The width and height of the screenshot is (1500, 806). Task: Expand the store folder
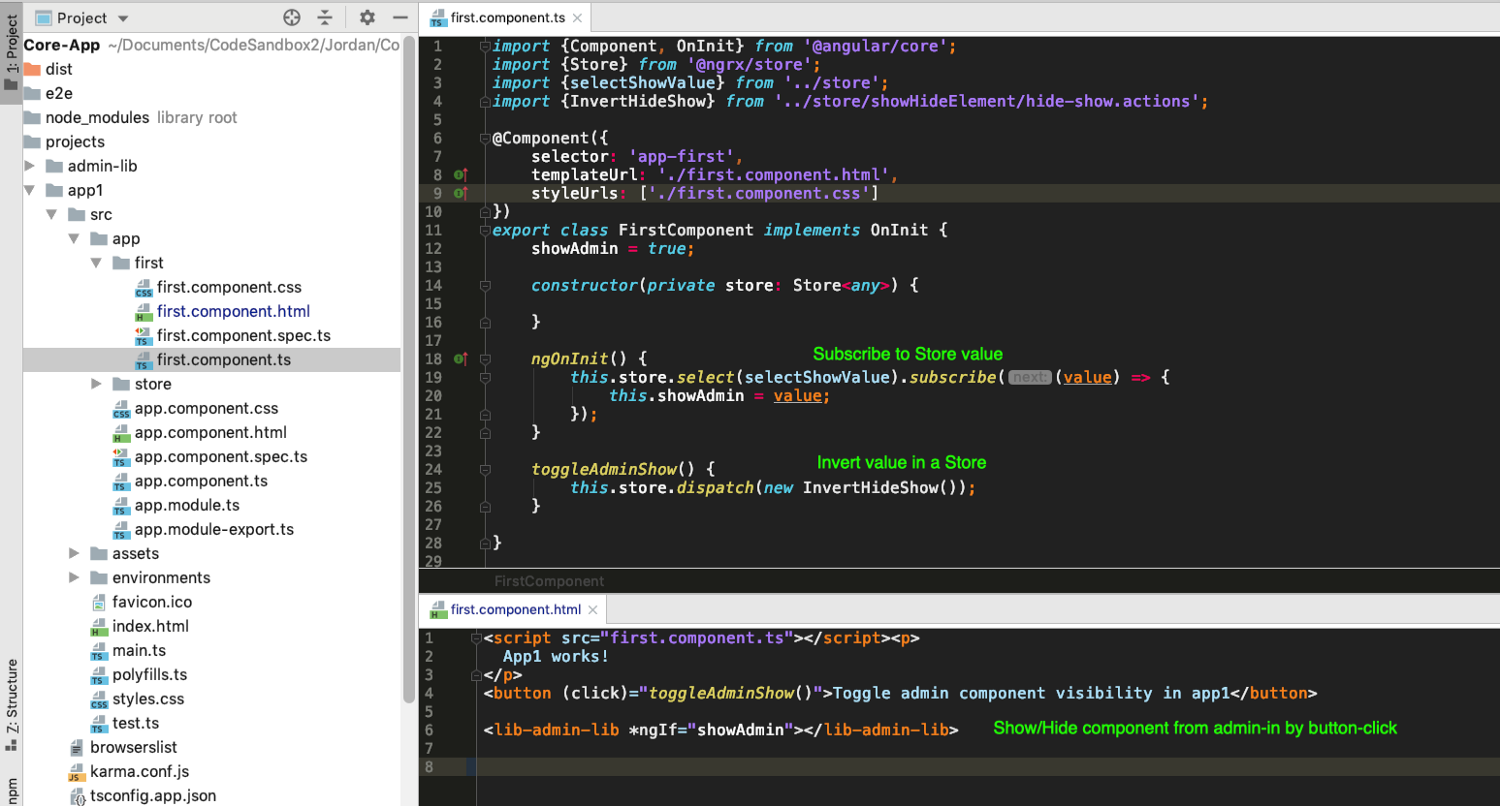[x=96, y=384]
